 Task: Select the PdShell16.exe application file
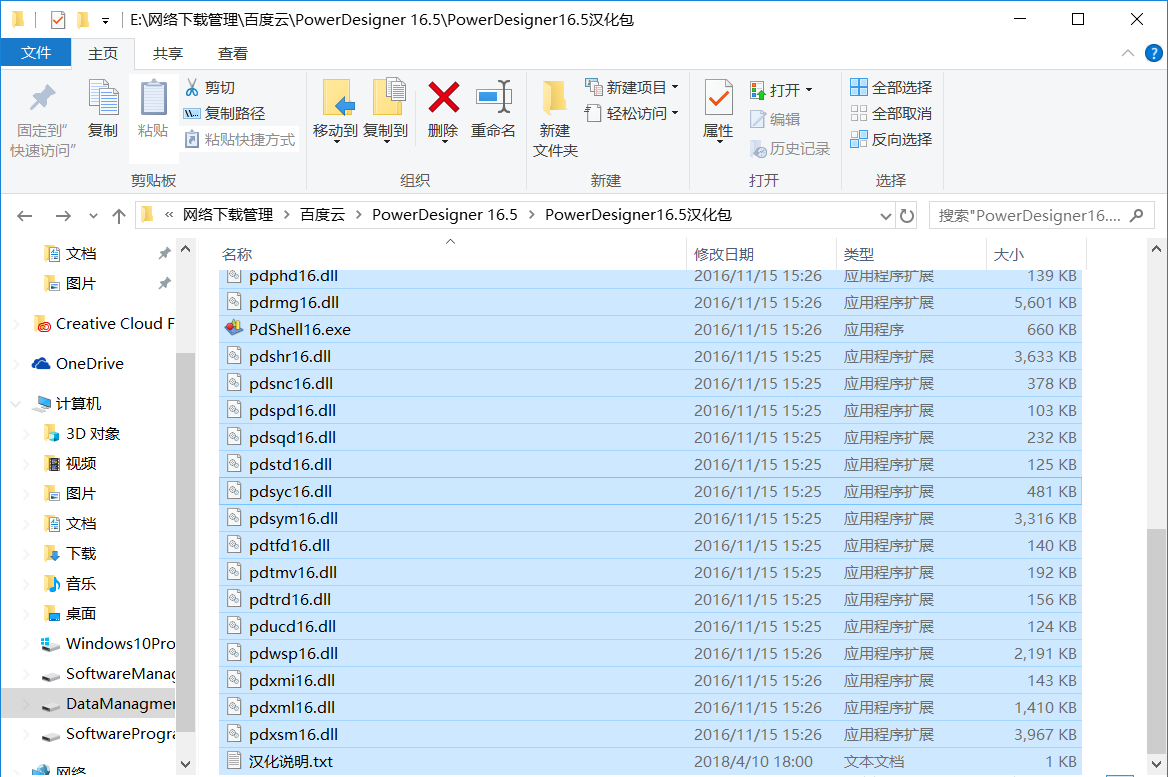tap(650, 329)
